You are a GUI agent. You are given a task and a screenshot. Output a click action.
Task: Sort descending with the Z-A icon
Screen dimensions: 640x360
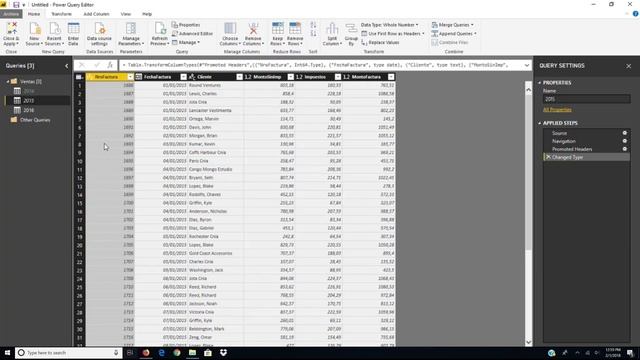coord(313,33)
